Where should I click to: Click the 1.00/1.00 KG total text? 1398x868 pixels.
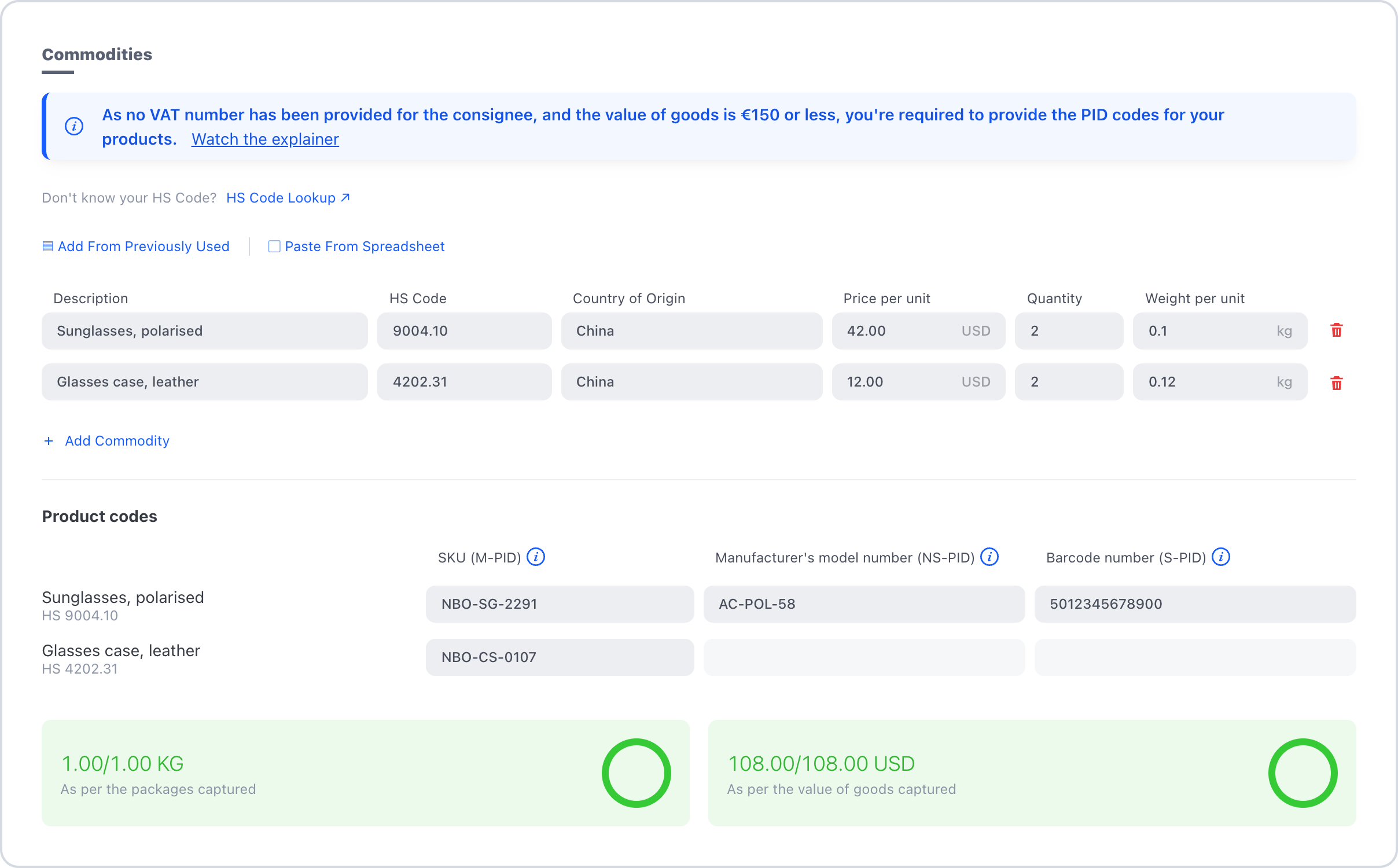click(x=123, y=764)
